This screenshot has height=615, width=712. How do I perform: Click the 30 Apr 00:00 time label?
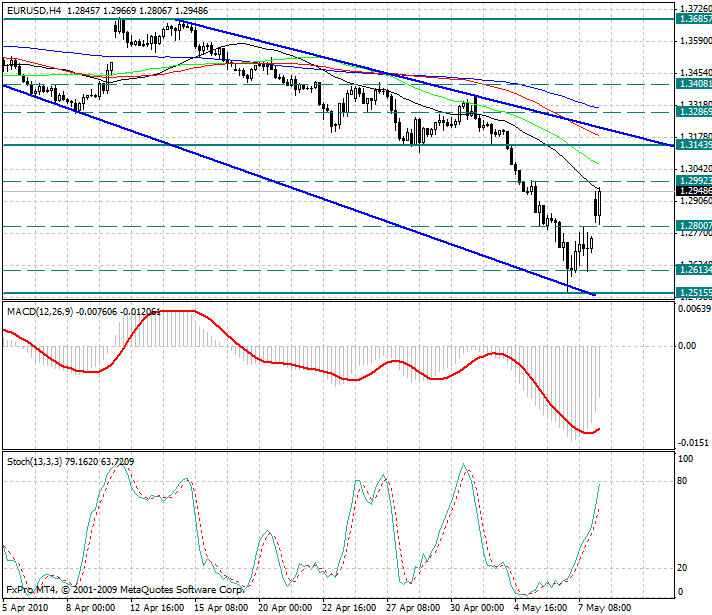pyautogui.click(x=477, y=608)
